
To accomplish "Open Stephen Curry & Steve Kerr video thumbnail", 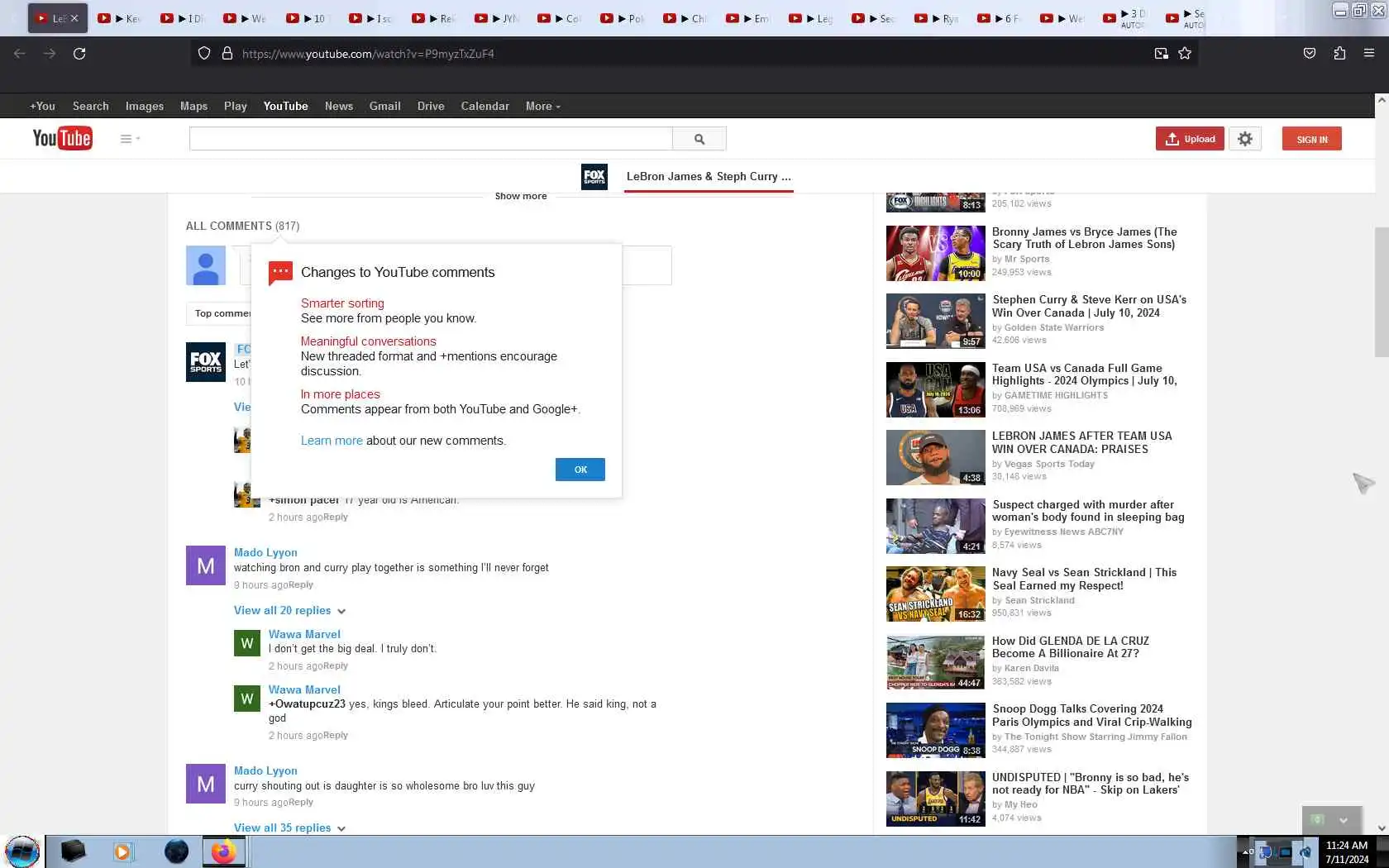I will click(936, 321).
